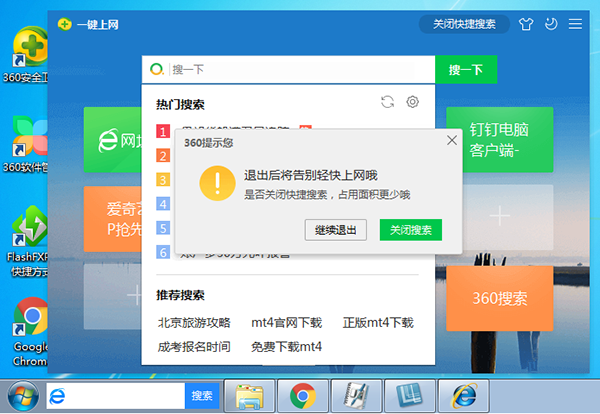The height and width of the screenshot is (414, 600).
Task: Open File Explorer from taskbar
Action: [x=249, y=396]
